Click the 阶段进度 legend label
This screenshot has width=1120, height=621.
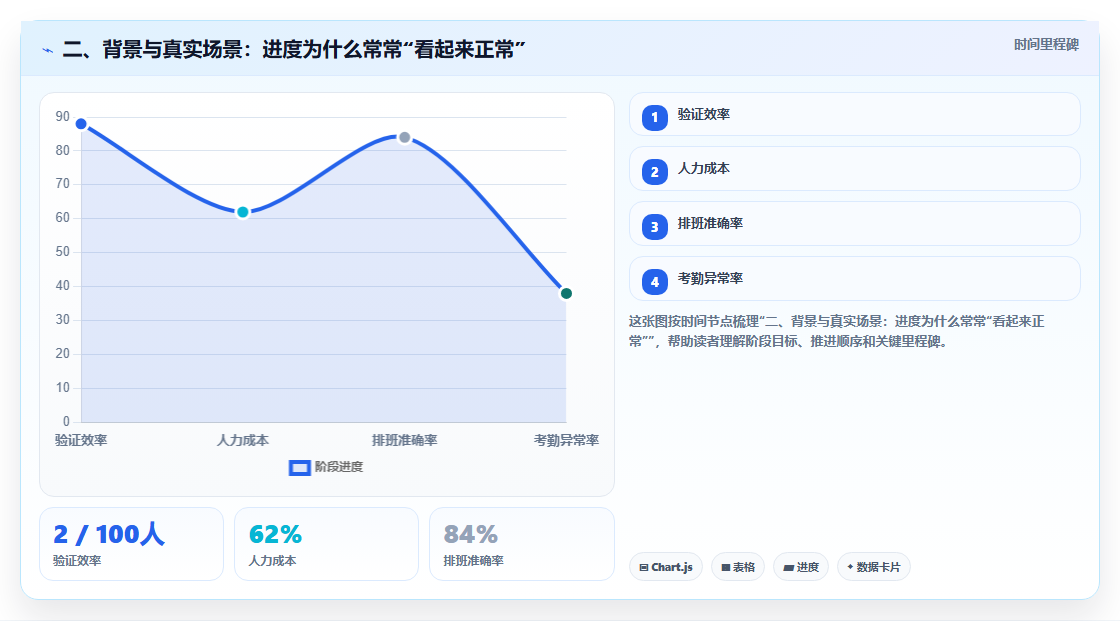click(339, 467)
